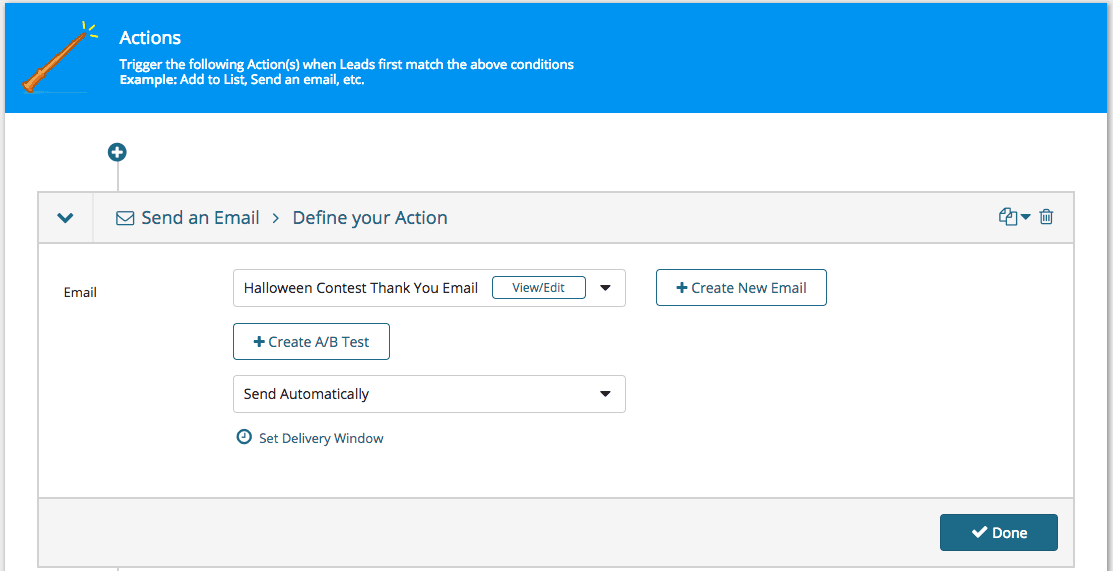Click the clock icon for delivery window

point(244,437)
